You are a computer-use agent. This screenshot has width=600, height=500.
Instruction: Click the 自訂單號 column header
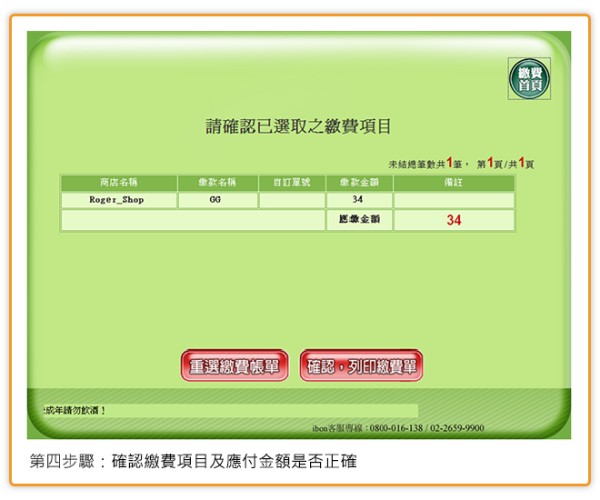(292, 183)
